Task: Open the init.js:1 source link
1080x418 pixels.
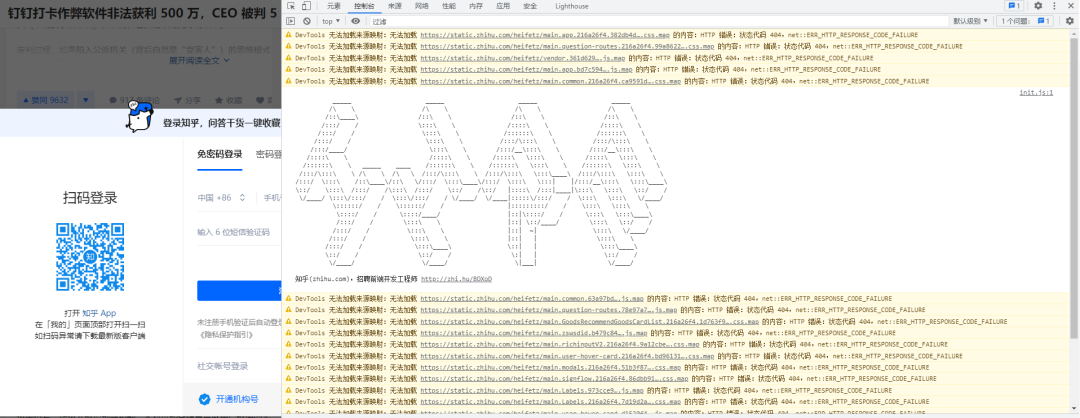Action: pos(1036,92)
